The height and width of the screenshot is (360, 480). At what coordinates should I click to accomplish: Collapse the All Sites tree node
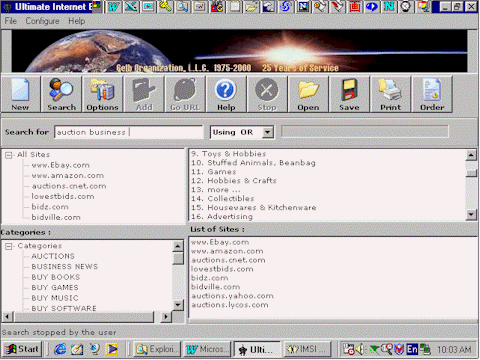(x=9, y=155)
